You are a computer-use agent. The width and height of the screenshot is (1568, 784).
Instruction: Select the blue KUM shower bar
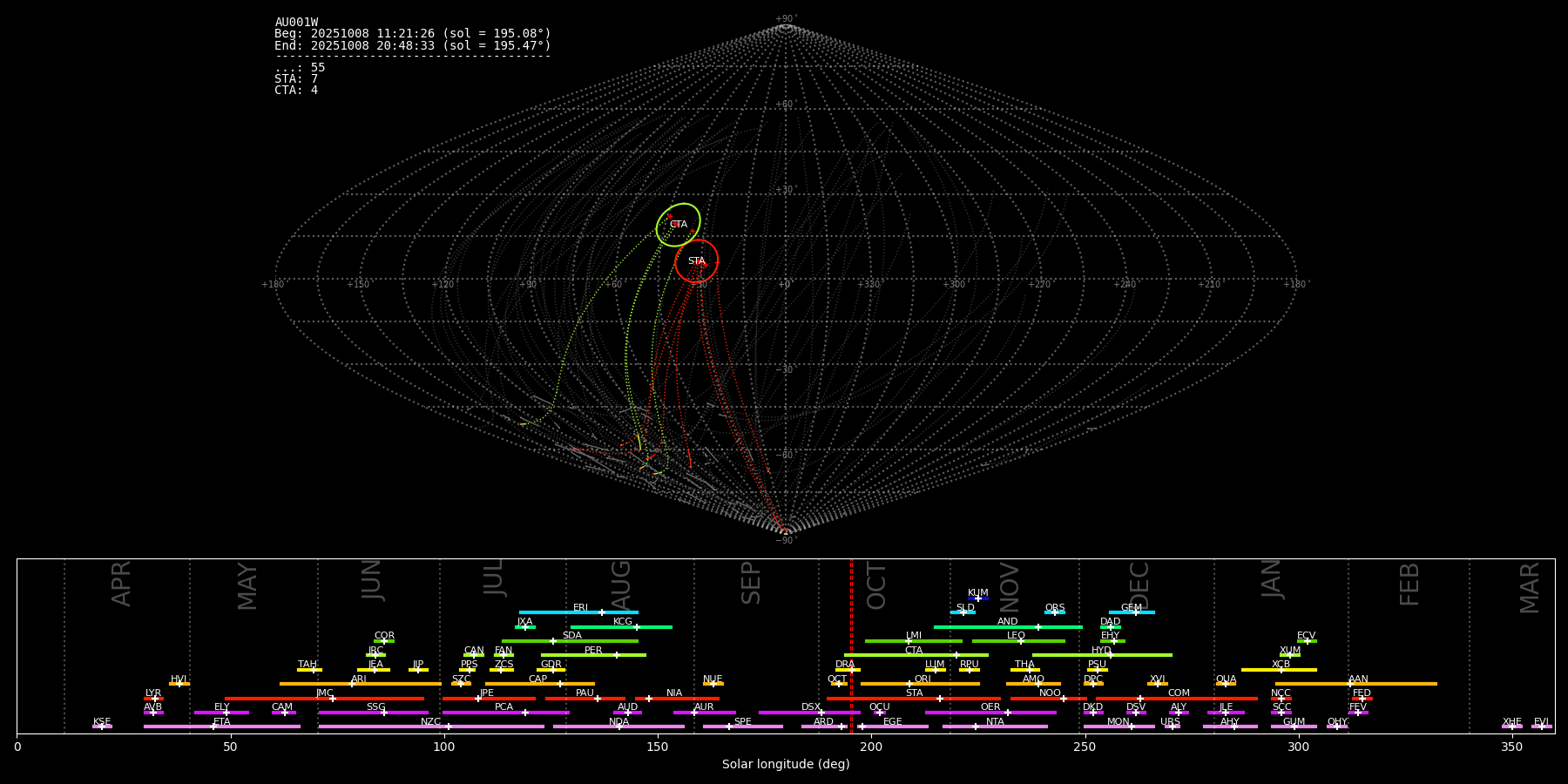(x=977, y=598)
